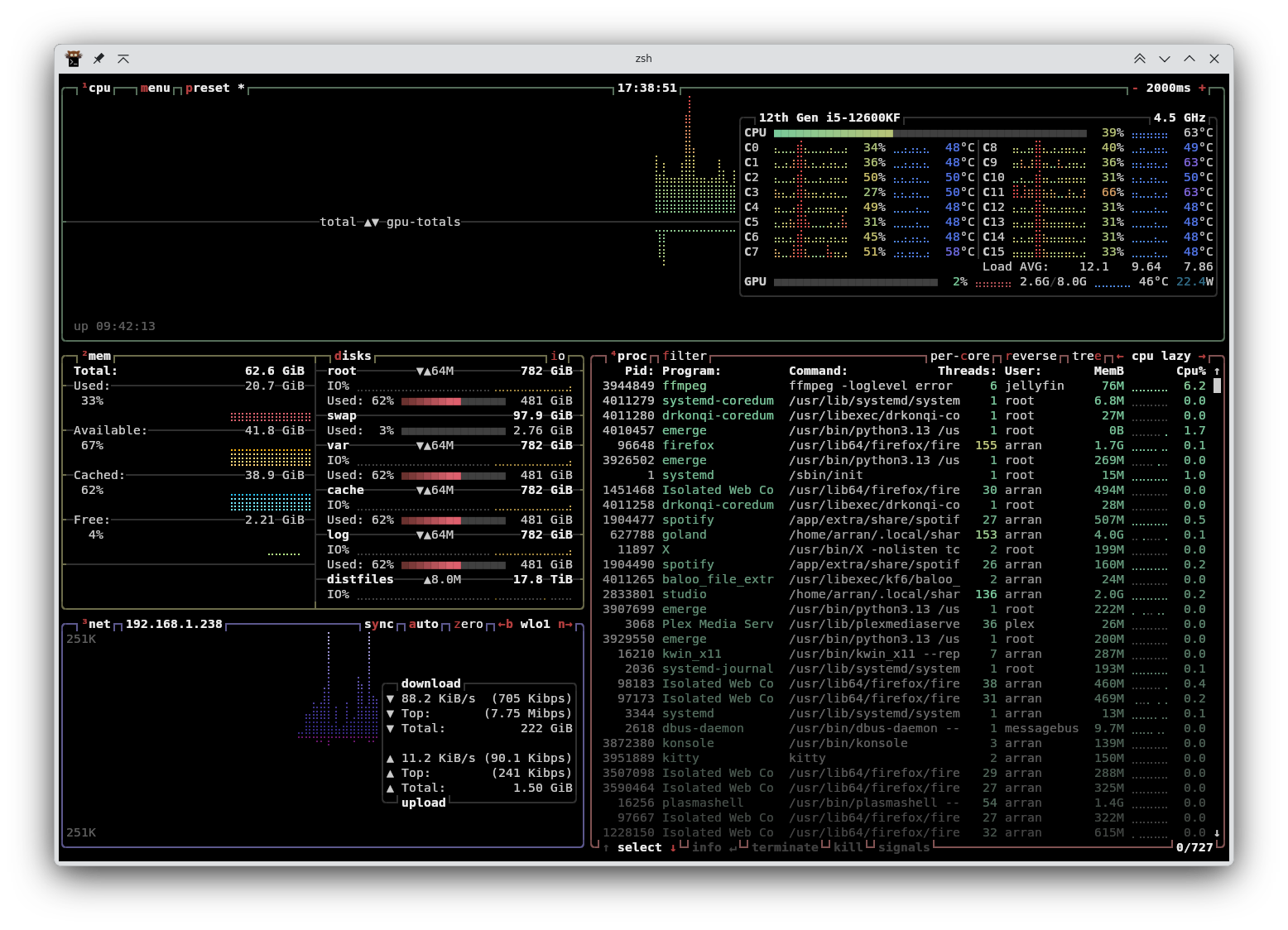
Task: Click the down arrow beside select
Action: click(x=673, y=848)
